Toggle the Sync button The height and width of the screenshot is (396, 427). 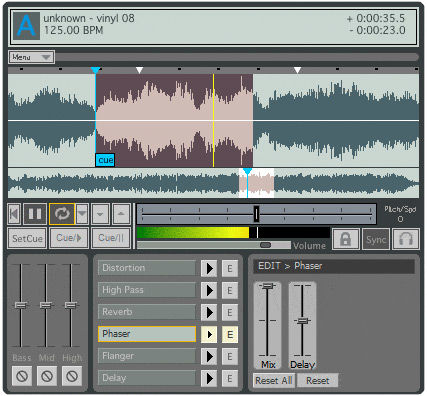coord(376,239)
